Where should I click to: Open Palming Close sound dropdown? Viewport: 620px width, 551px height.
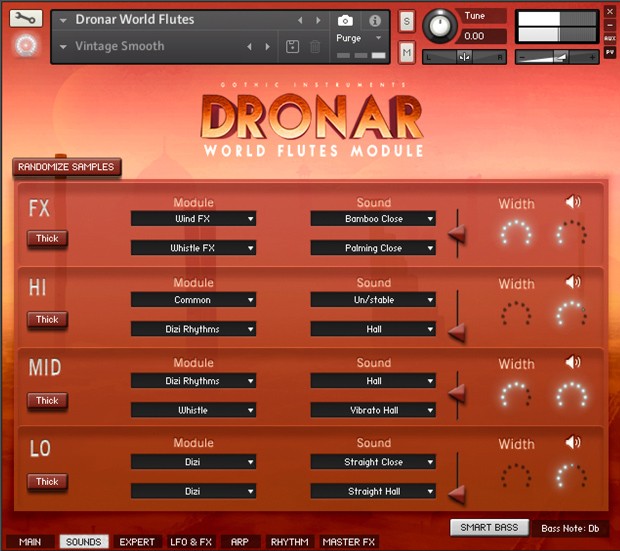tap(373, 248)
